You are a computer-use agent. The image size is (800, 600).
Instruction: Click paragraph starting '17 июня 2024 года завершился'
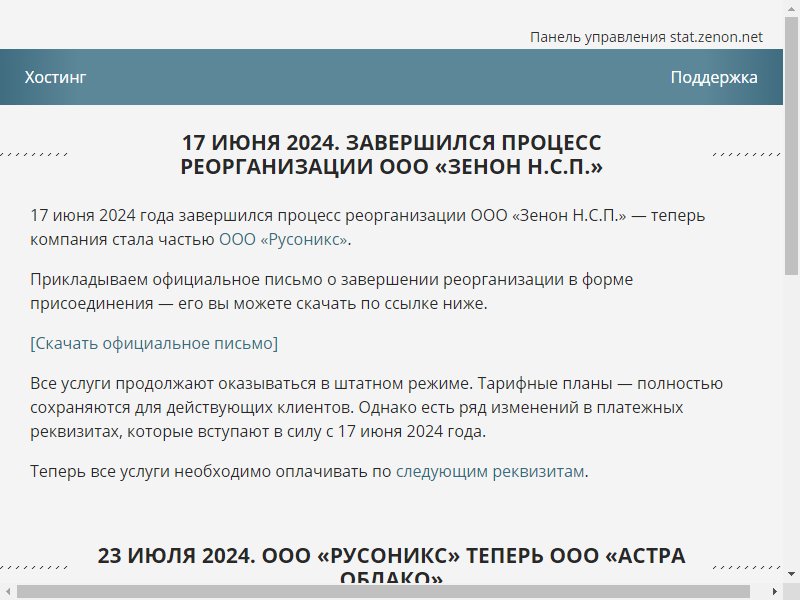[367, 227]
